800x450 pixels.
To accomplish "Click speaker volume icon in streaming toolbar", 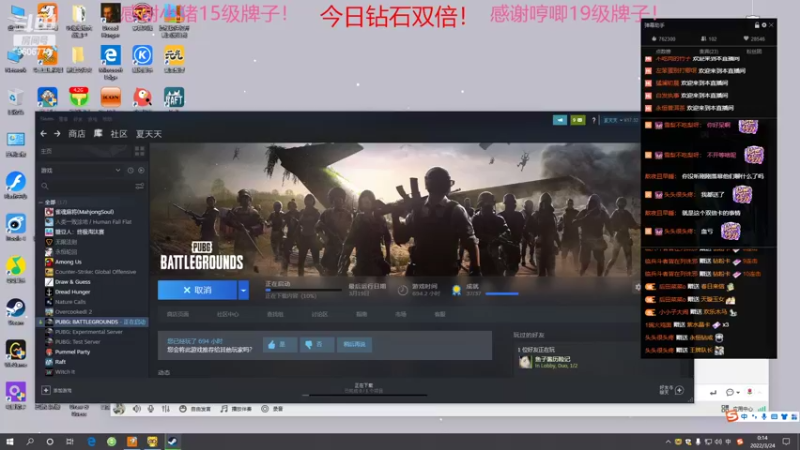I will pos(137,409).
